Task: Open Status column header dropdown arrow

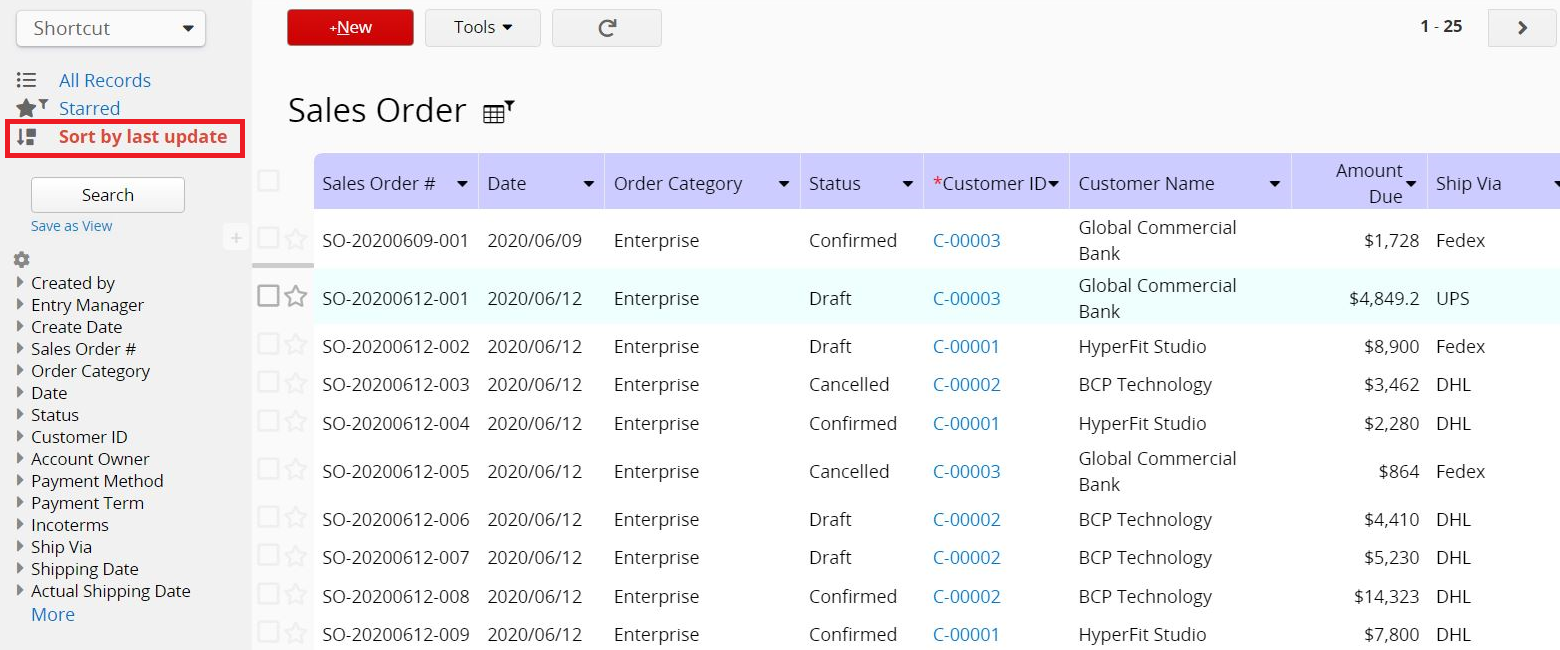Action: (x=907, y=184)
